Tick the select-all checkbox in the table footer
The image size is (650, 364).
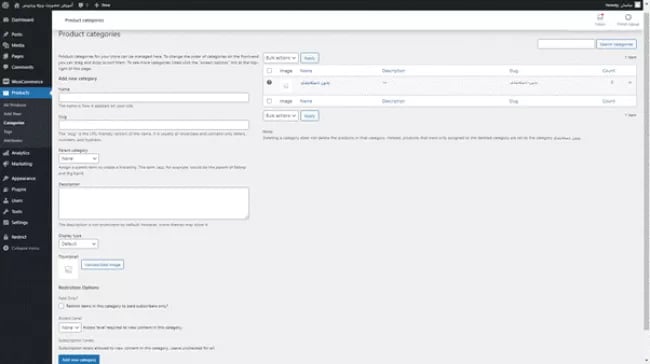click(269, 101)
